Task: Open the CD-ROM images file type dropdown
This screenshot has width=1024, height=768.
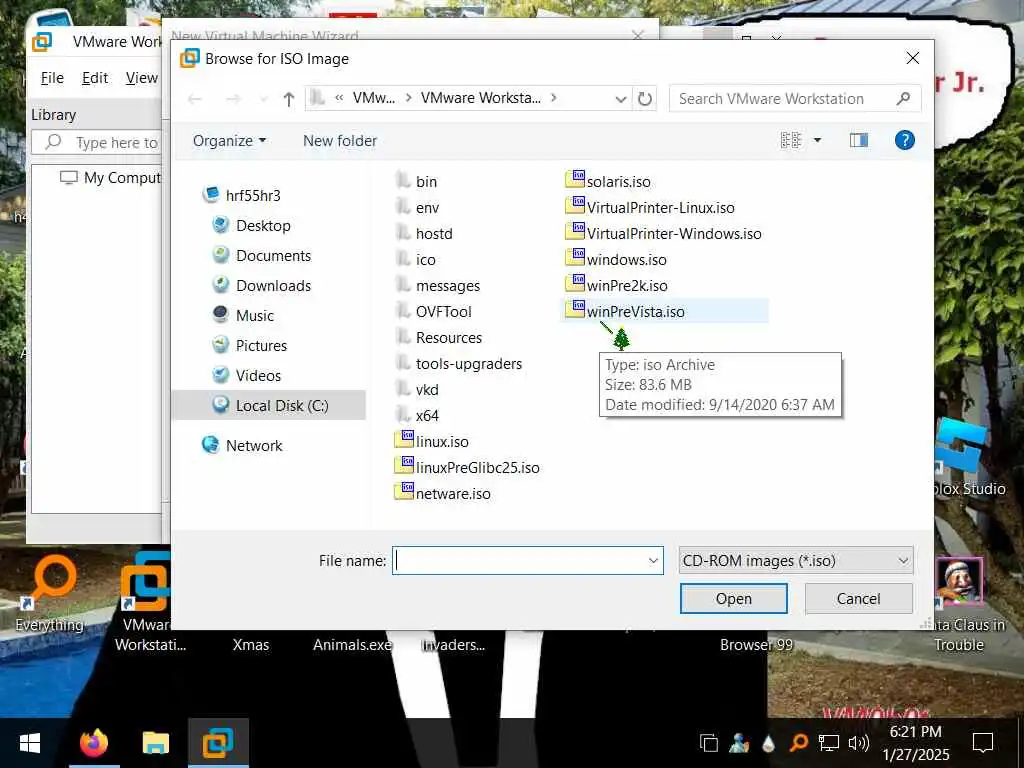Action: pyautogui.click(x=795, y=560)
